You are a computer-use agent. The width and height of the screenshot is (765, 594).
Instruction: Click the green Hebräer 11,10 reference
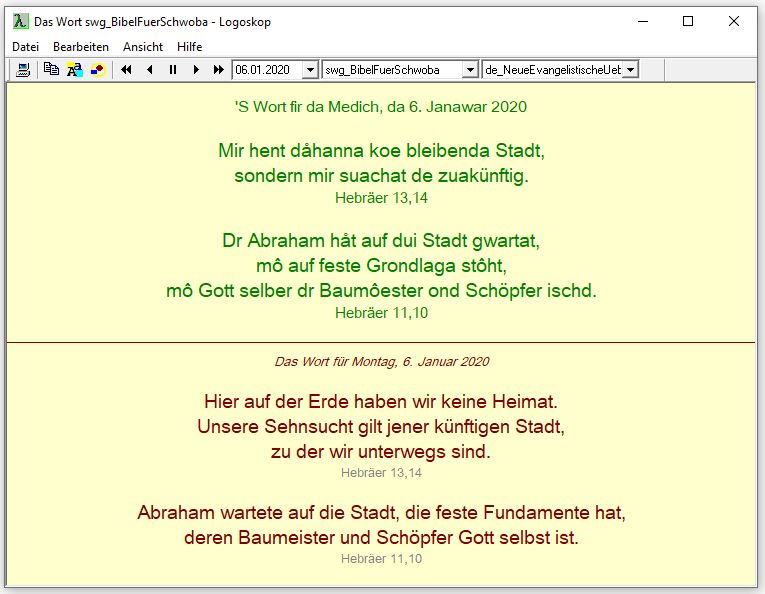[382, 313]
